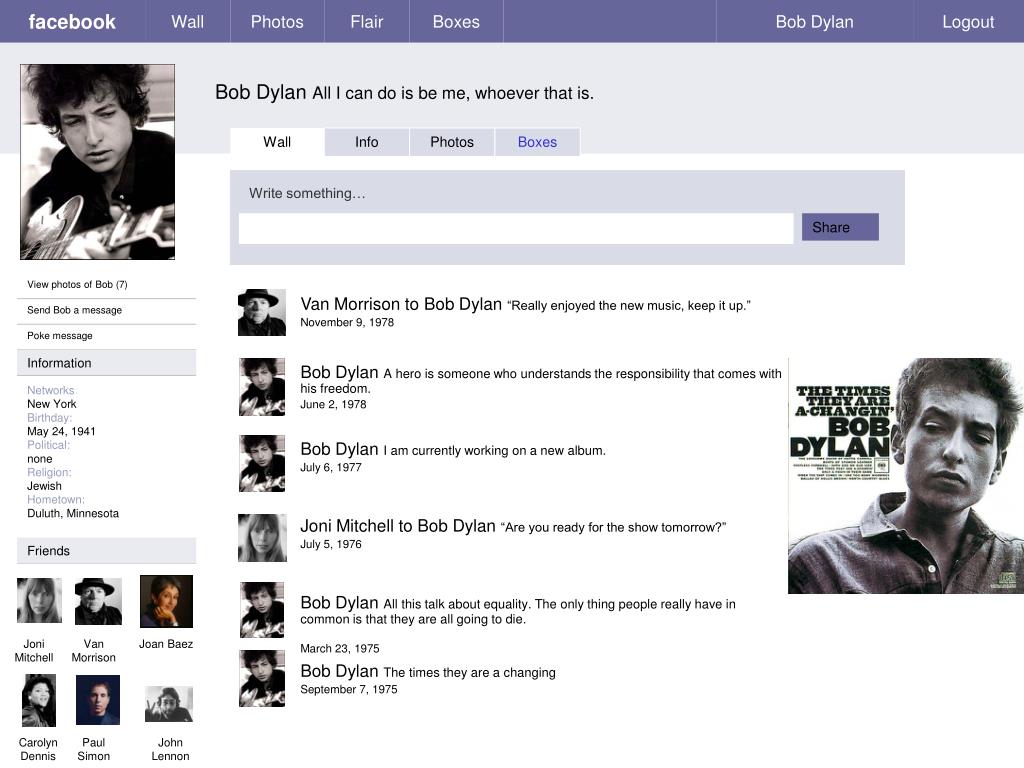Open Photos in the top navigation bar
This screenshot has width=1024, height=768.
coord(277,22)
